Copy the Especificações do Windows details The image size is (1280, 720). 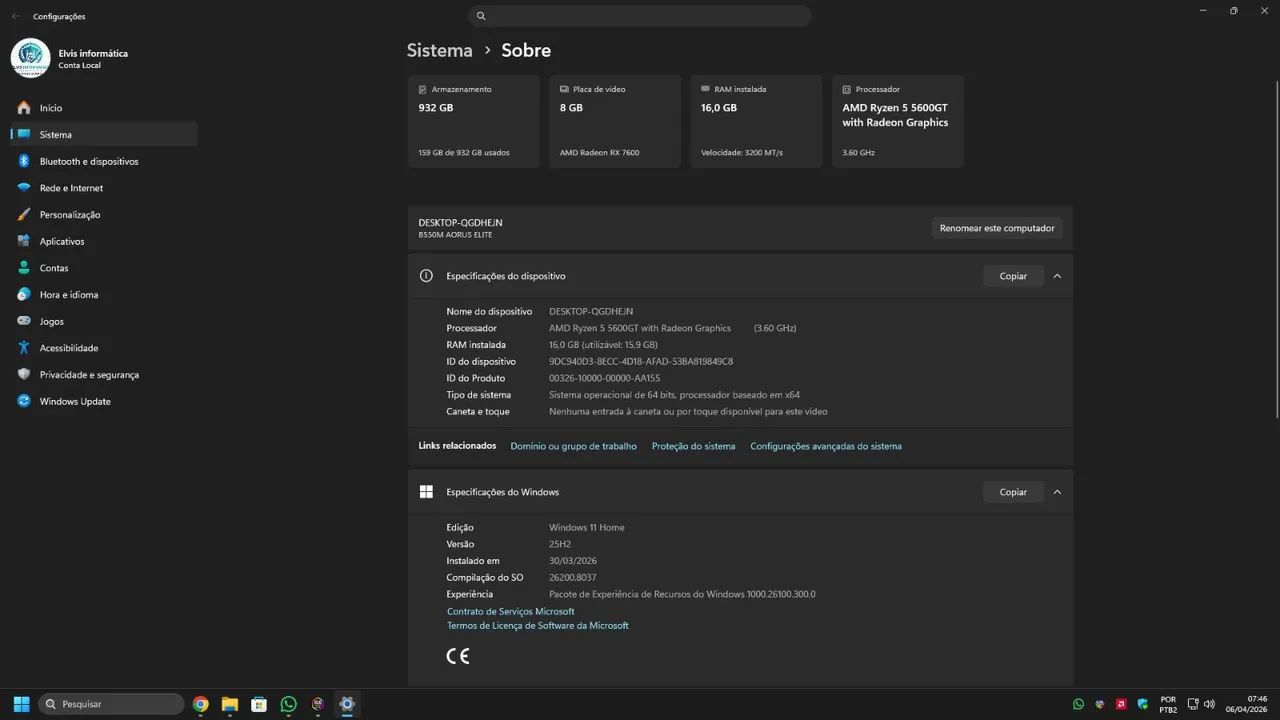(1013, 492)
